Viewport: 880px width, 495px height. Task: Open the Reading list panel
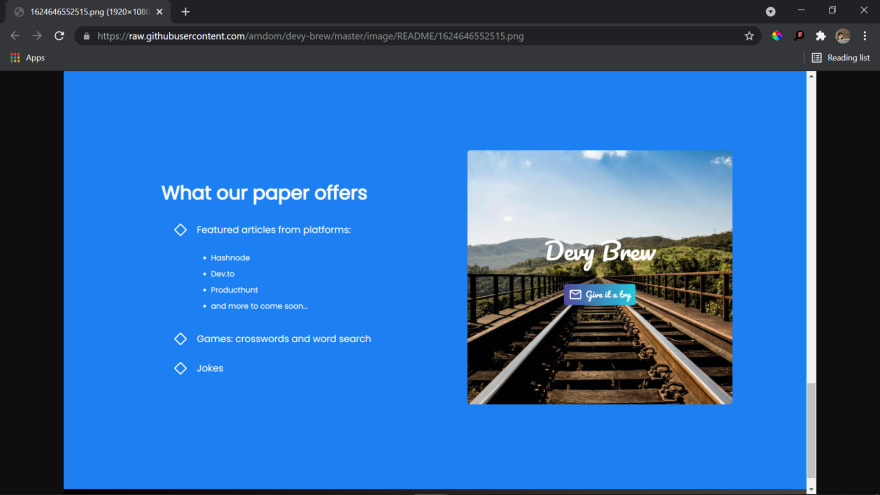tap(841, 58)
